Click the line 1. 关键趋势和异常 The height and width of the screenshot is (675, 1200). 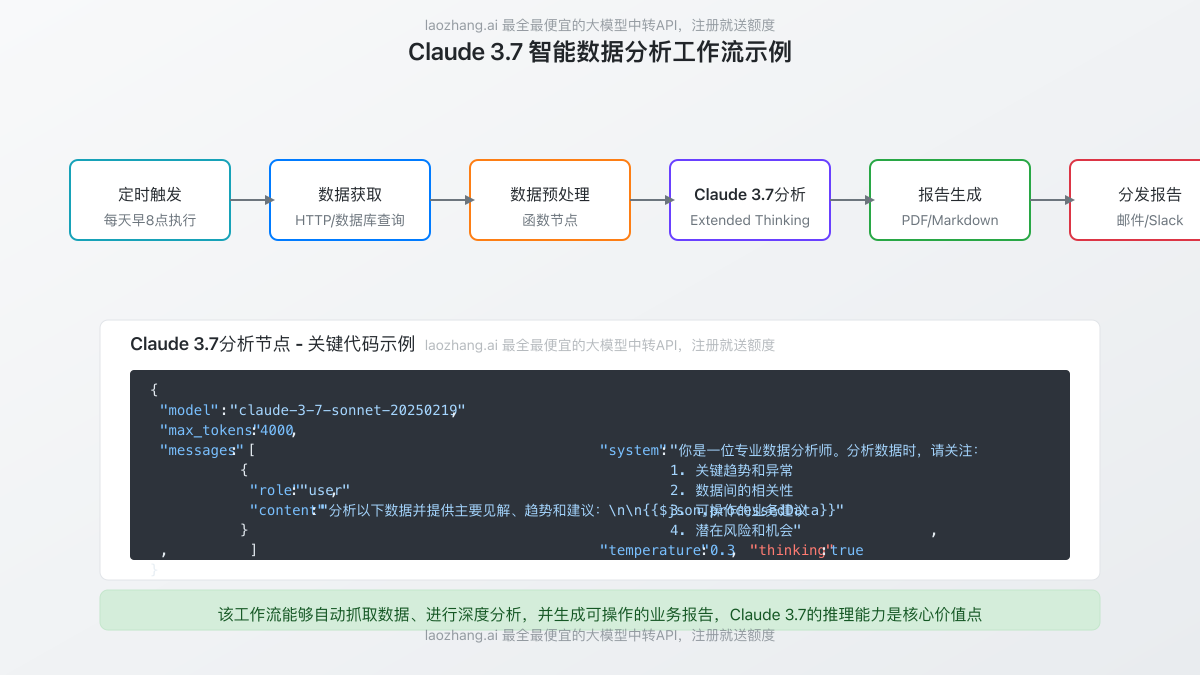[x=732, y=470]
